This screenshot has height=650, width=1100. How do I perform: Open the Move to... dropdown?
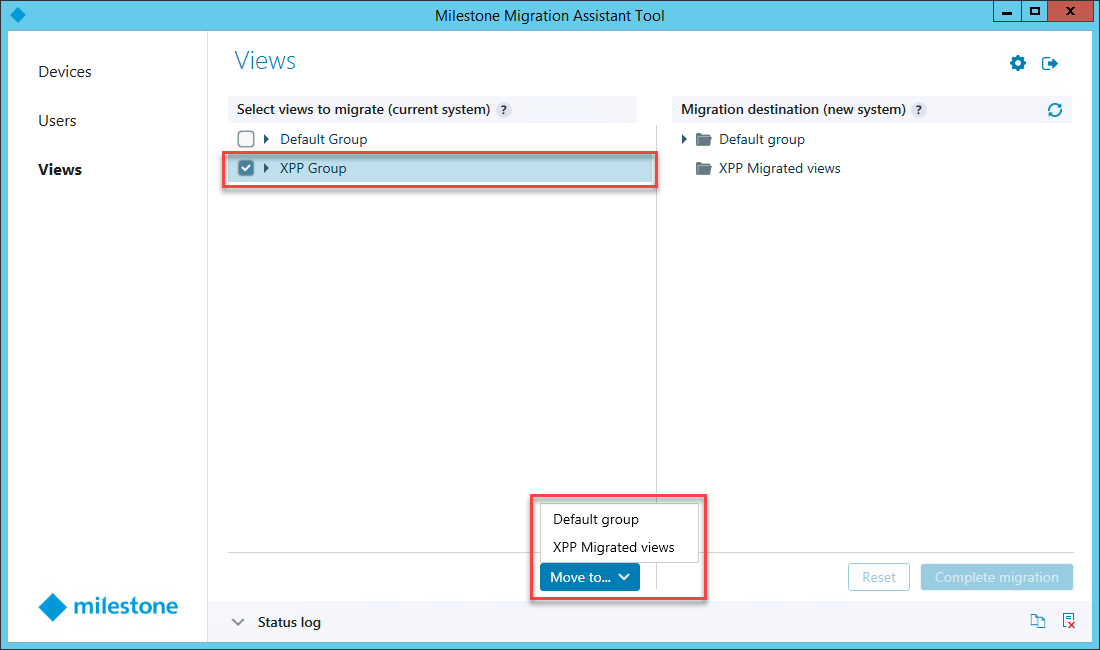[x=589, y=577]
